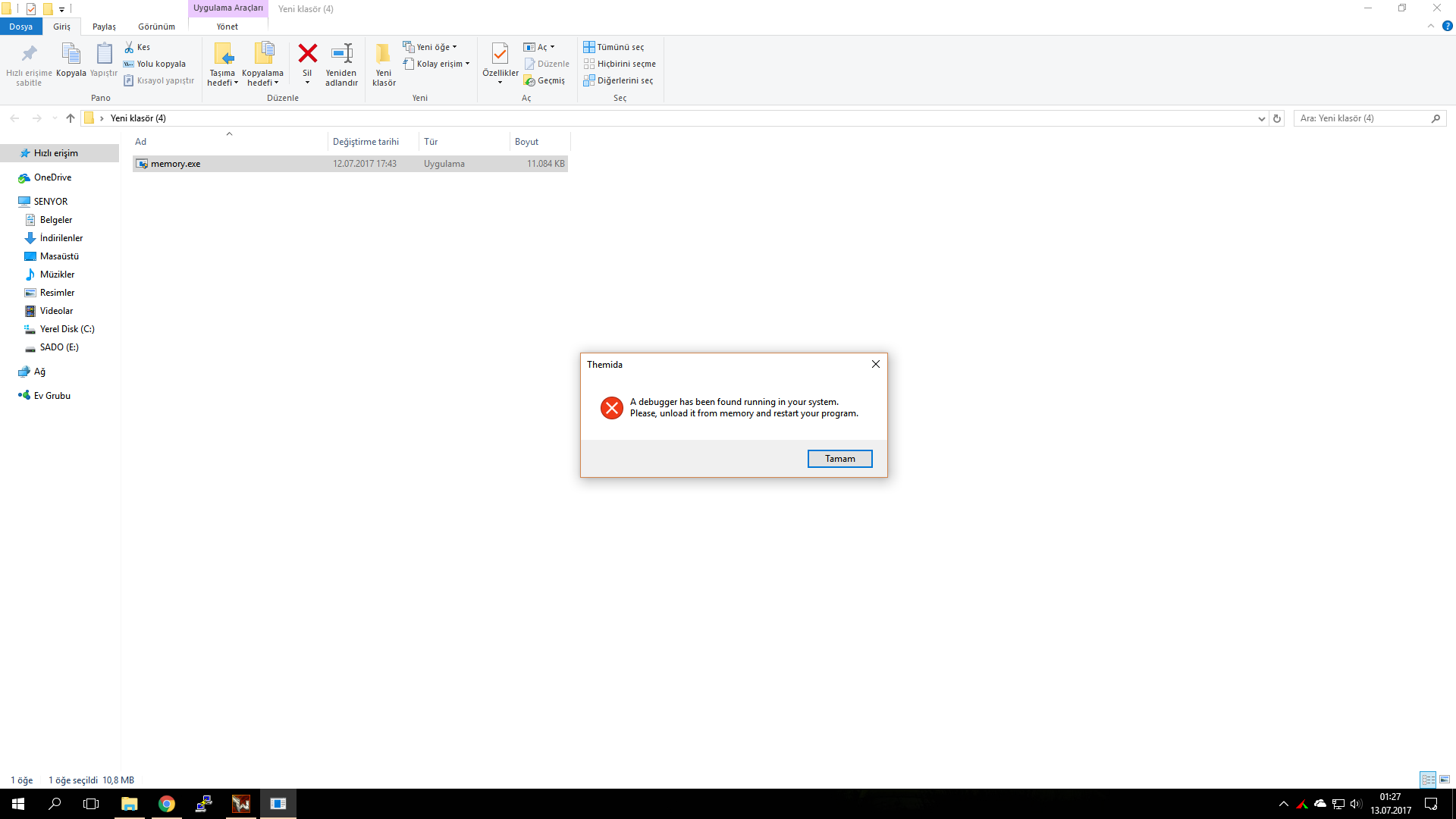
Task: Refresh the address bar location
Action: click(x=1277, y=118)
